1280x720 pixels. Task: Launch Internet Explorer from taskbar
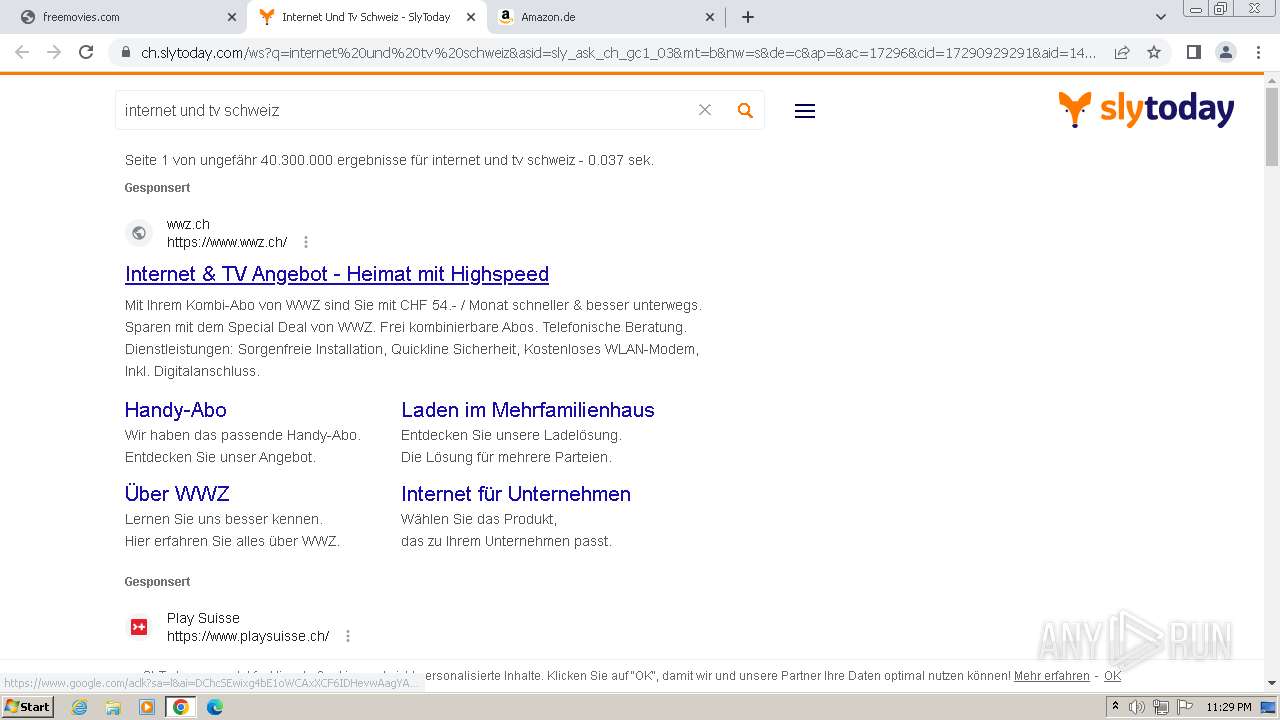pyautogui.click(x=80, y=707)
